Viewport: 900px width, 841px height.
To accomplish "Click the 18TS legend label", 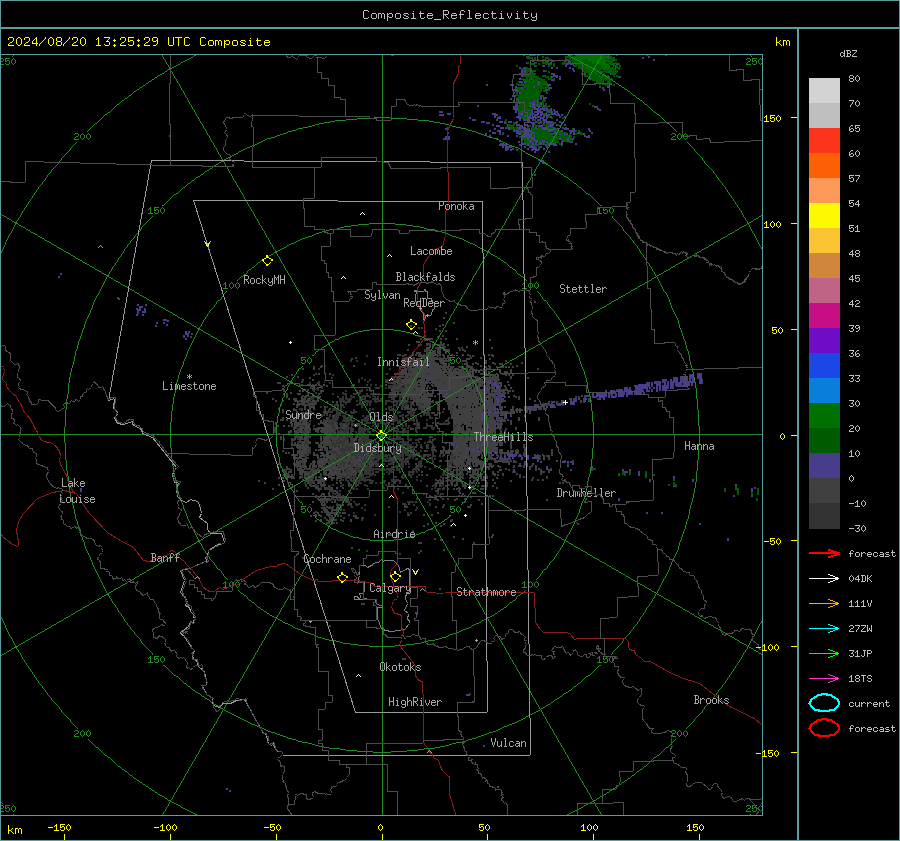I will click(x=860, y=679).
